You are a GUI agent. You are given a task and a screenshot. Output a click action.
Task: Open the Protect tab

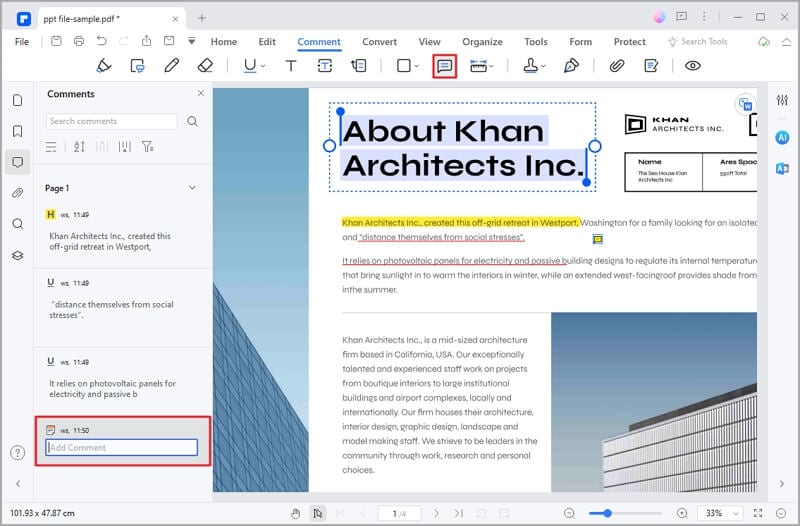pyautogui.click(x=630, y=42)
